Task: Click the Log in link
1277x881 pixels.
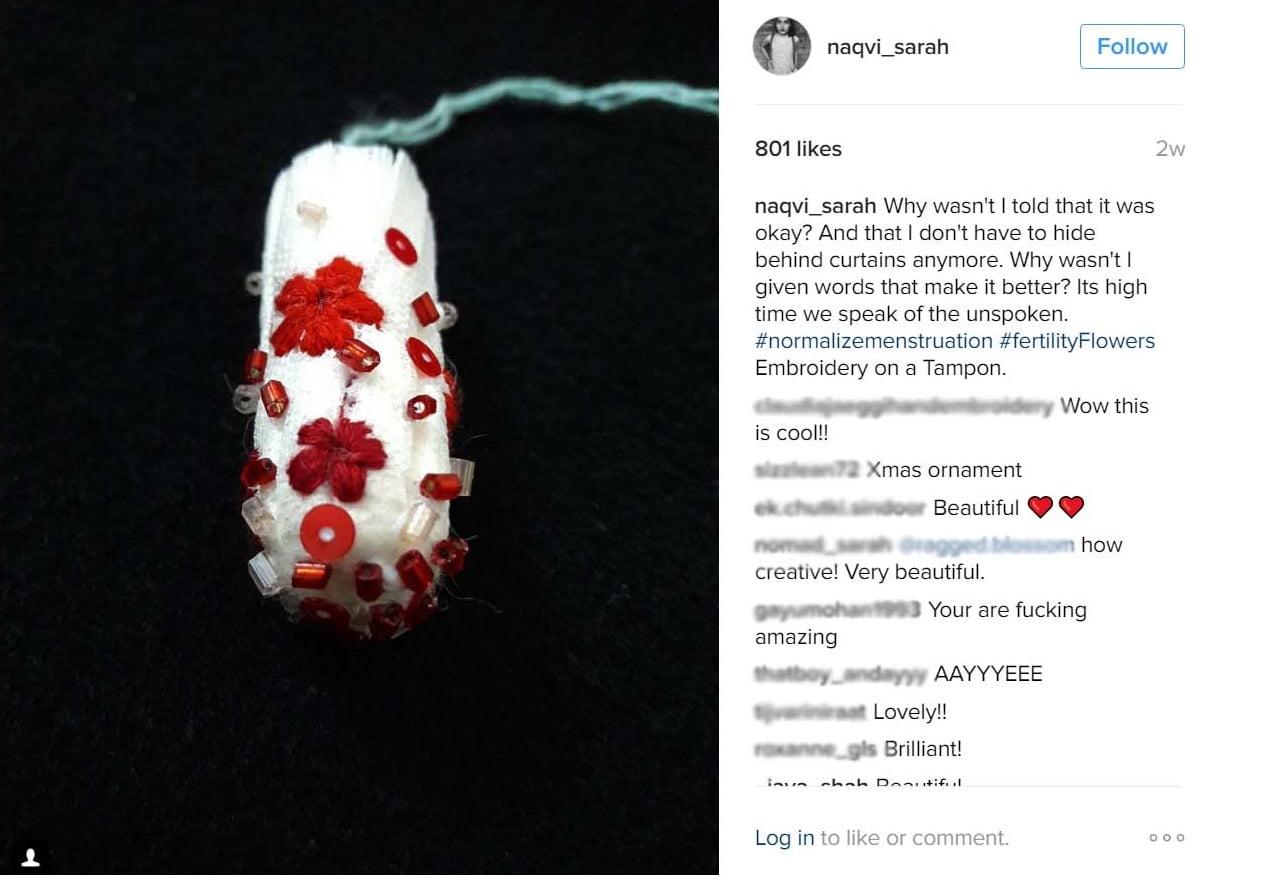Action: [785, 838]
